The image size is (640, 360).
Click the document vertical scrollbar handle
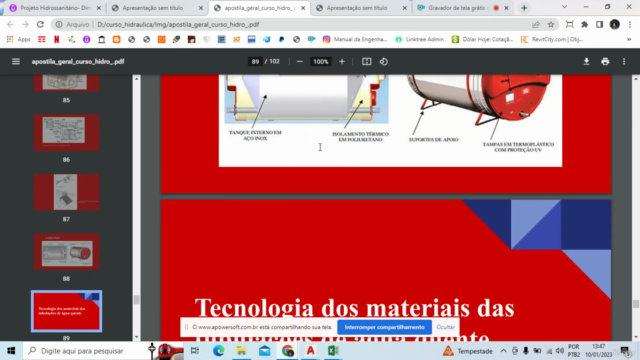coord(636,304)
